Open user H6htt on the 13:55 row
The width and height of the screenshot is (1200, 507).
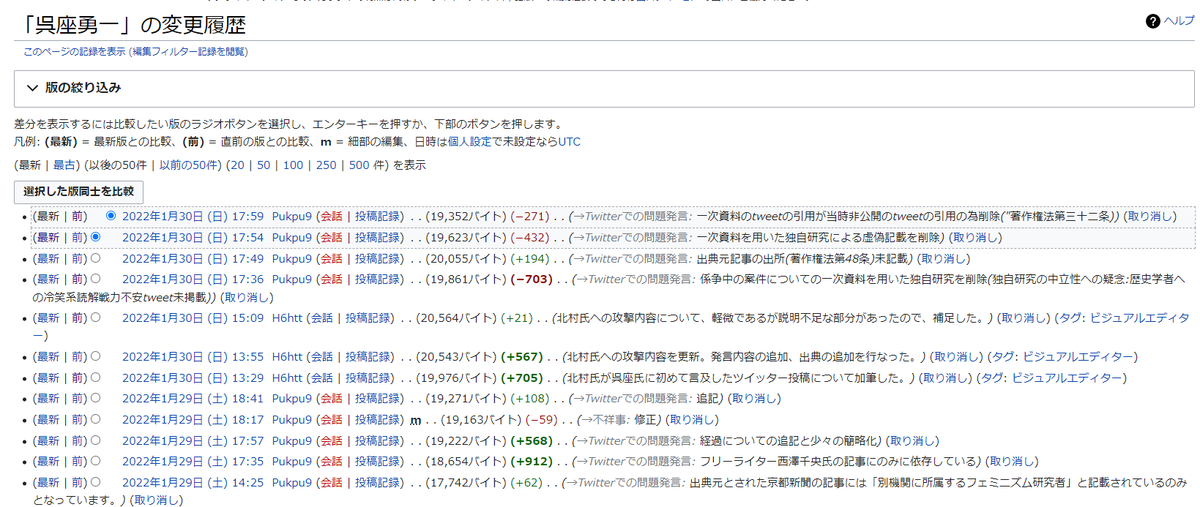coord(287,357)
